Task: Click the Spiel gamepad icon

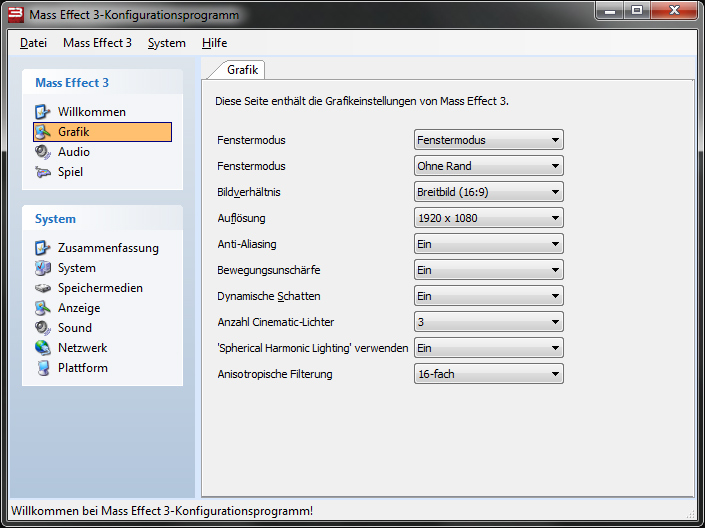Action: pyautogui.click(x=43, y=172)
